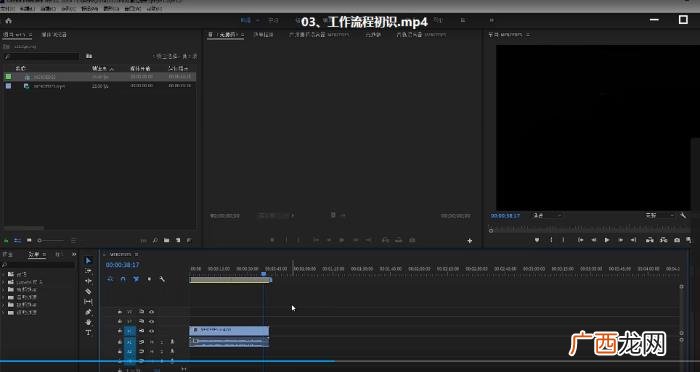Open source monitor button editor plus

[470, 241]
